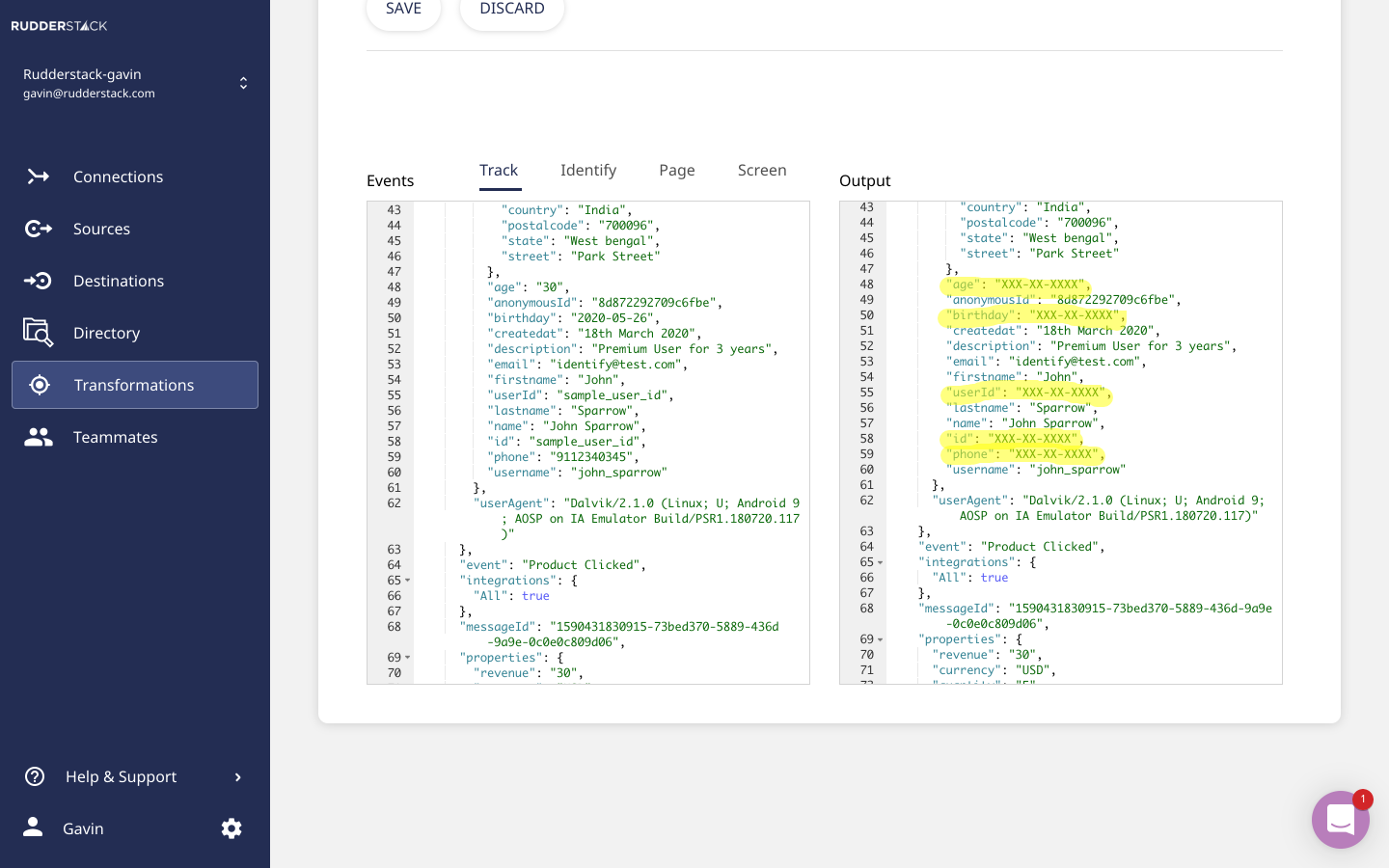1389x868 pixels.
Task: Select the Transformations icon
Action: (39, 385)
